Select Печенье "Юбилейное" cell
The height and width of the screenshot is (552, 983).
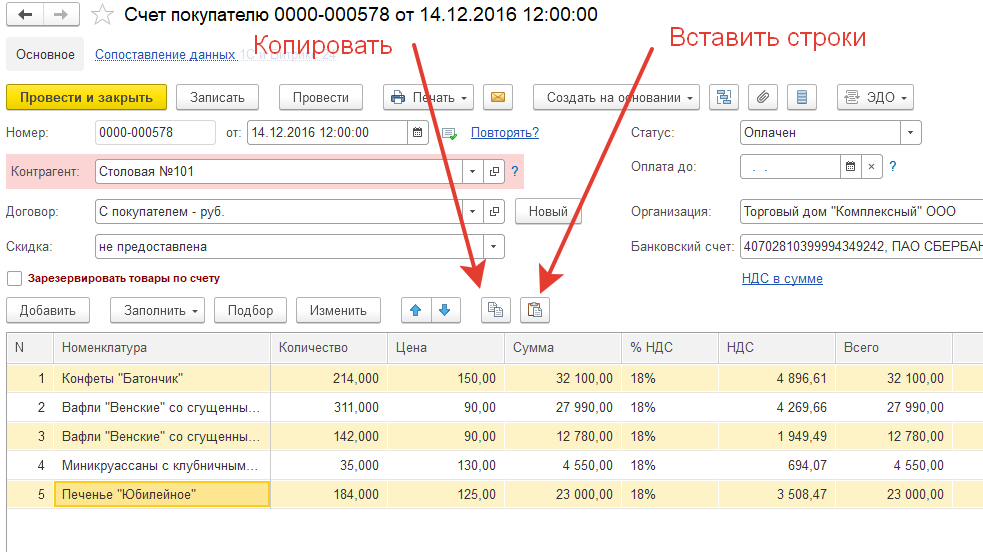click(x=162, y=494)
